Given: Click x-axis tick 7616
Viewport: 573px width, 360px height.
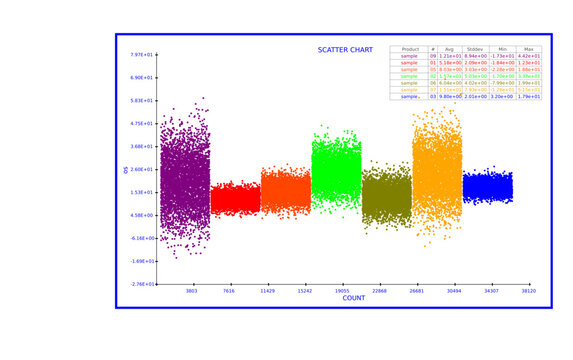Looking at the screenshot, I should click(229, 291).
